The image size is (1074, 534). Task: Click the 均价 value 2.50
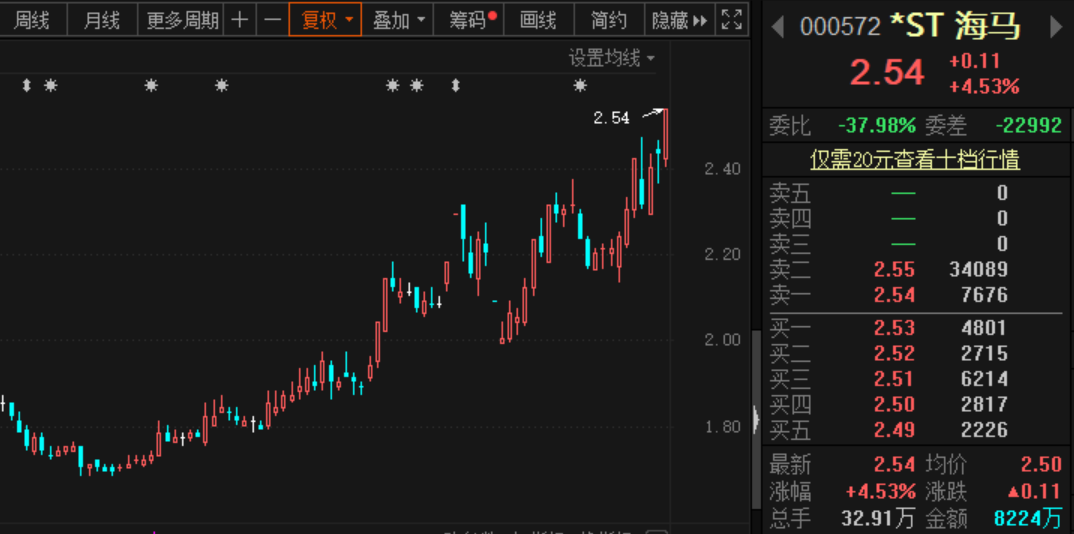1041,464
